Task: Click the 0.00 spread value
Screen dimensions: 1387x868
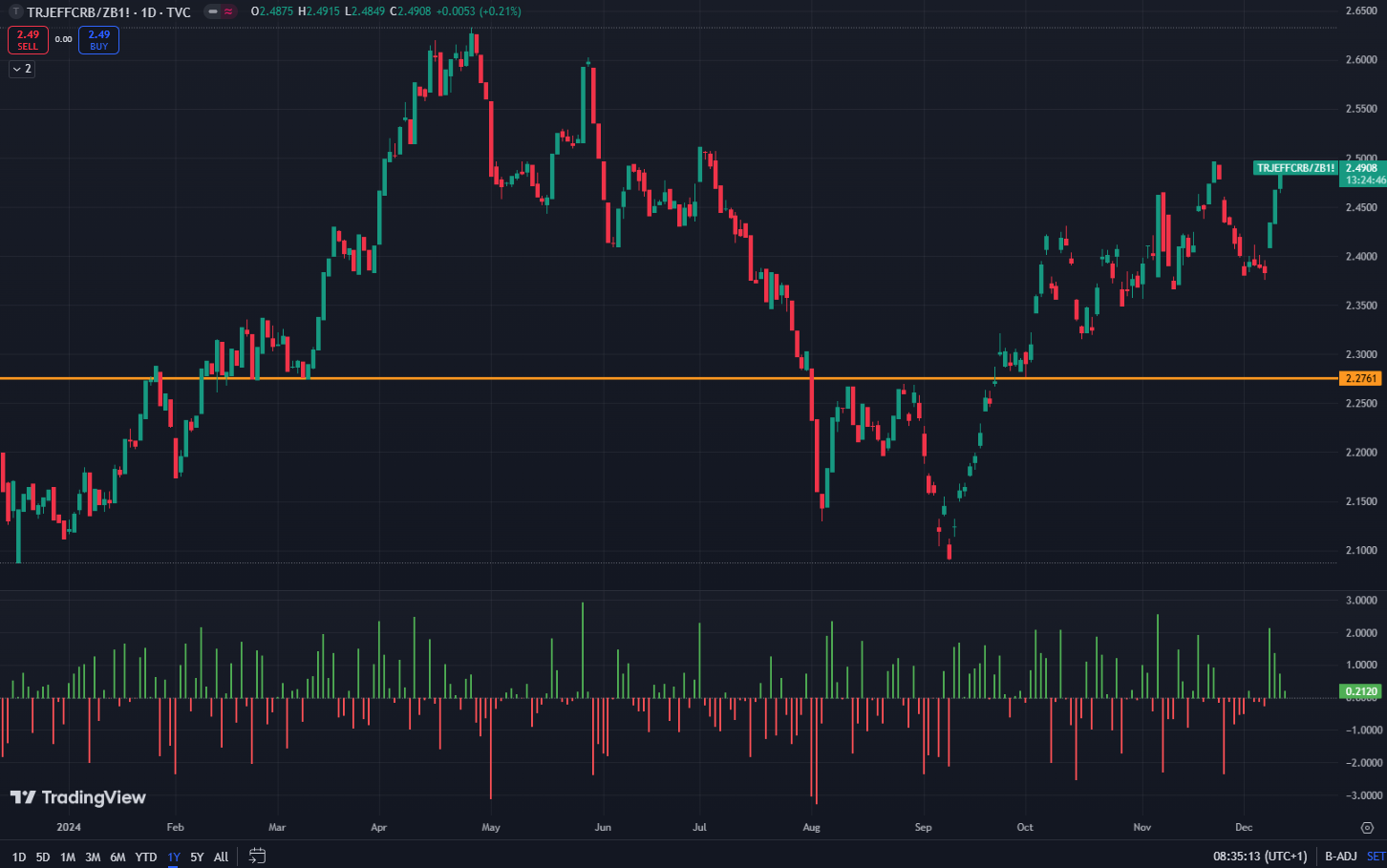Action: point(63,40)
